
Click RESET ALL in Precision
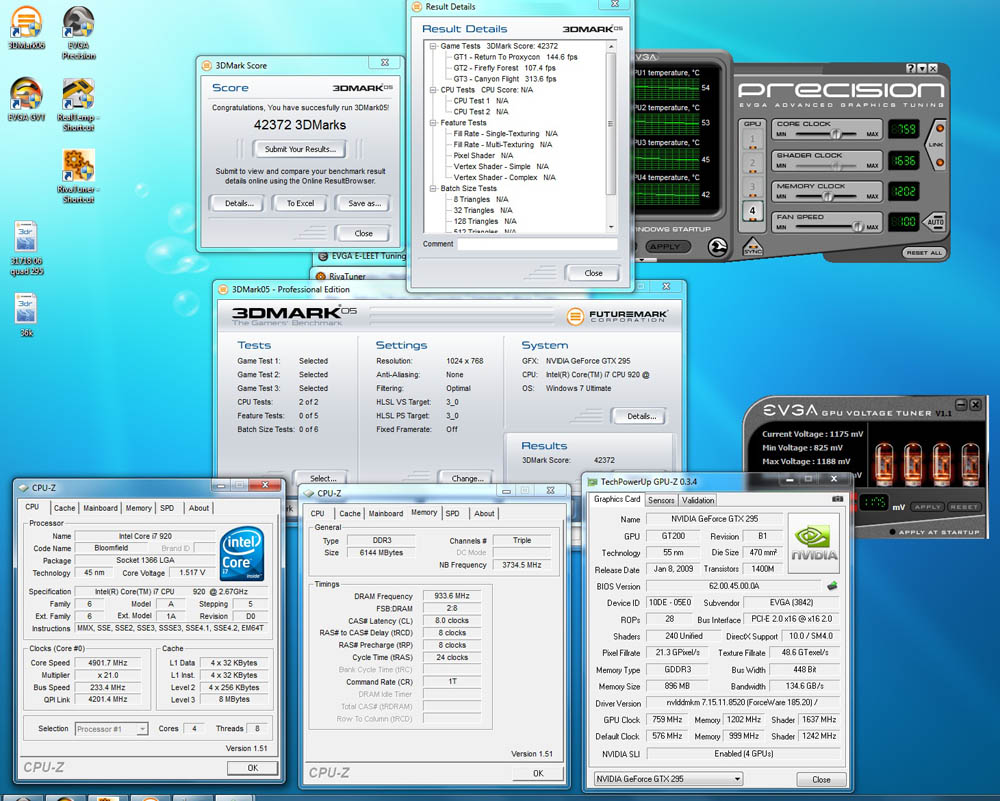[x=923, y=253]
